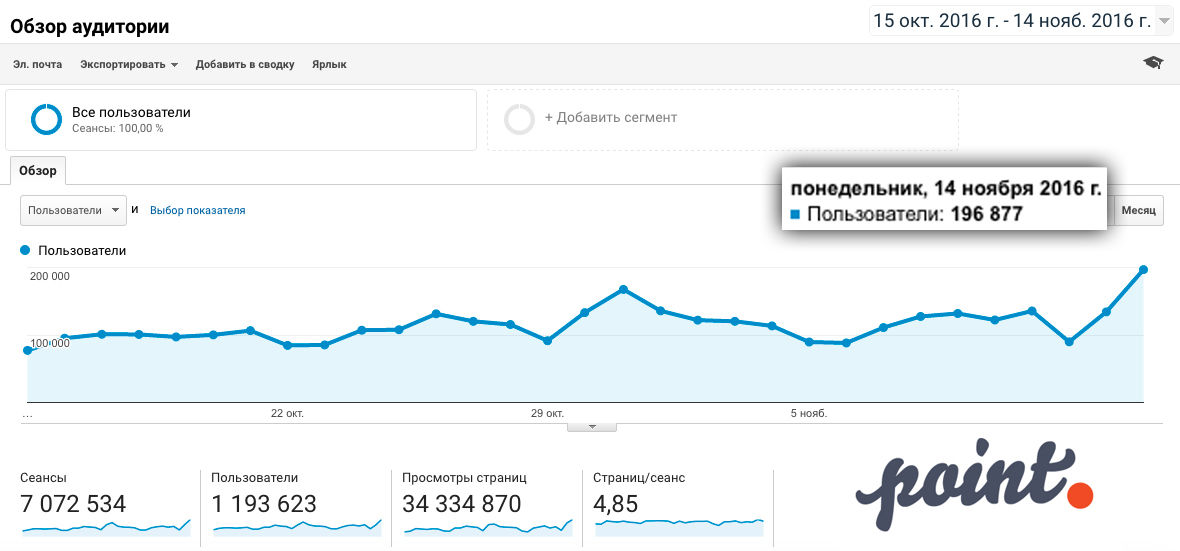This screenshot has height=551, width=1180.
Task: Click Добавить в сводку
Action: click(245, 65)
